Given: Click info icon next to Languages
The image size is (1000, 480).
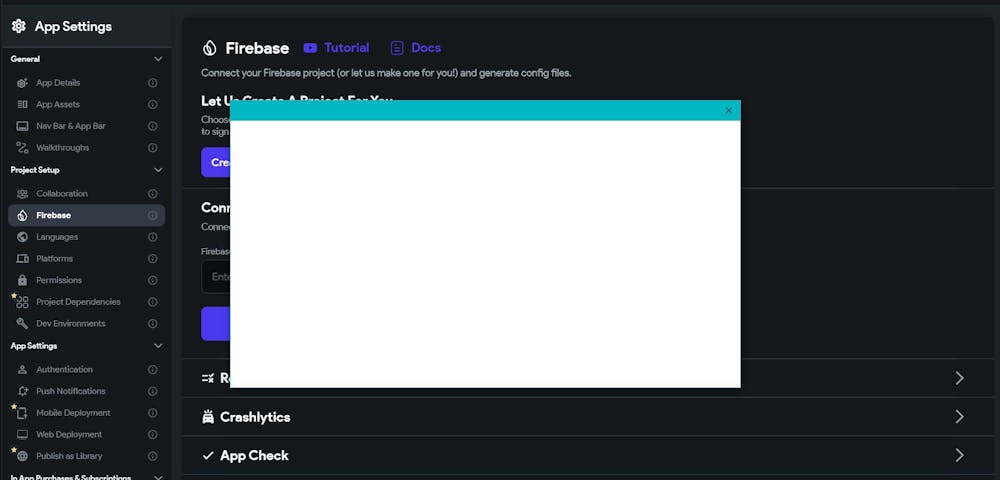Looking at the screenshot, I should (x=152, y=237).
